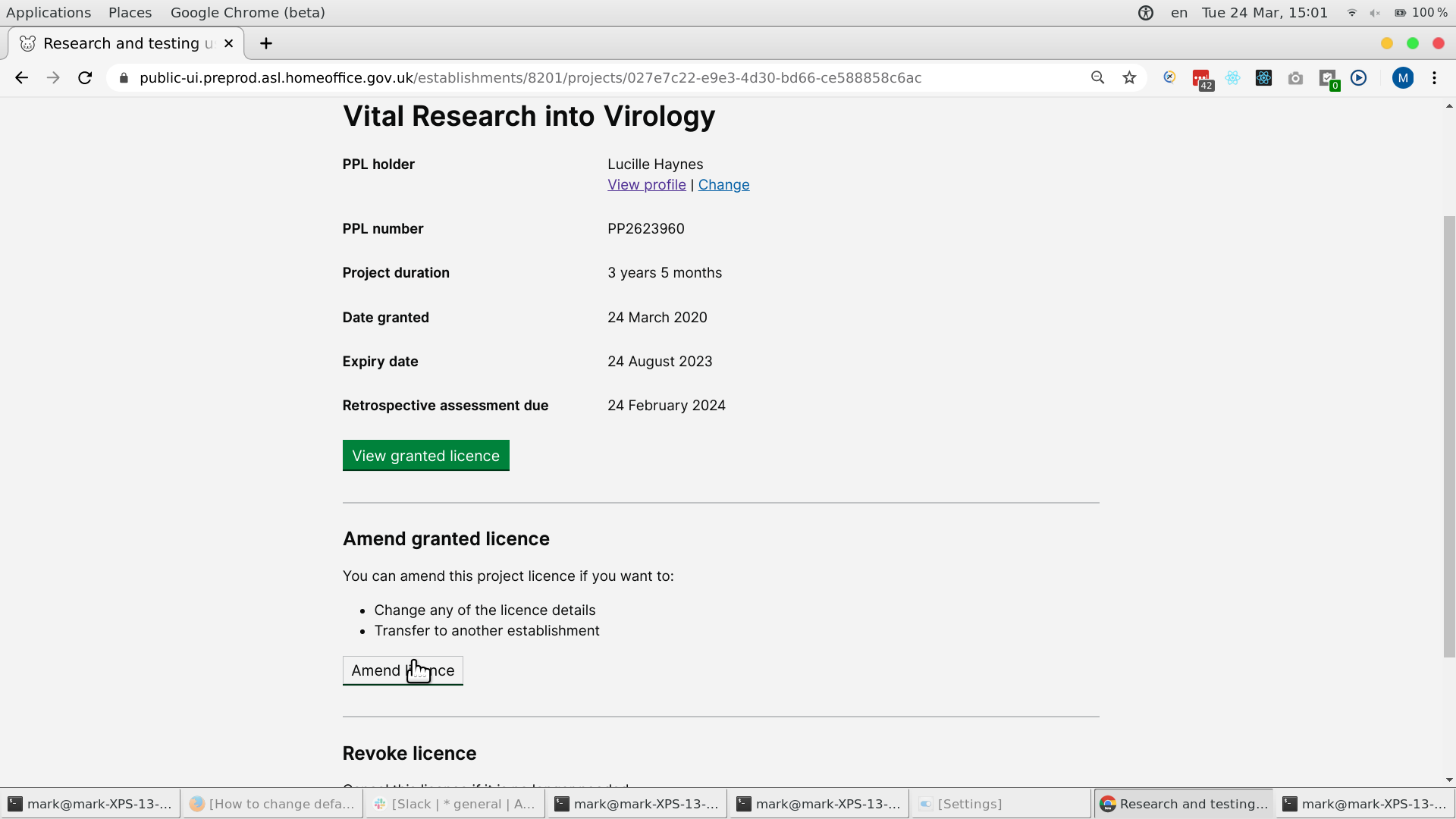Click the retrospective assessment date 24 February 2024

(666, 406)
